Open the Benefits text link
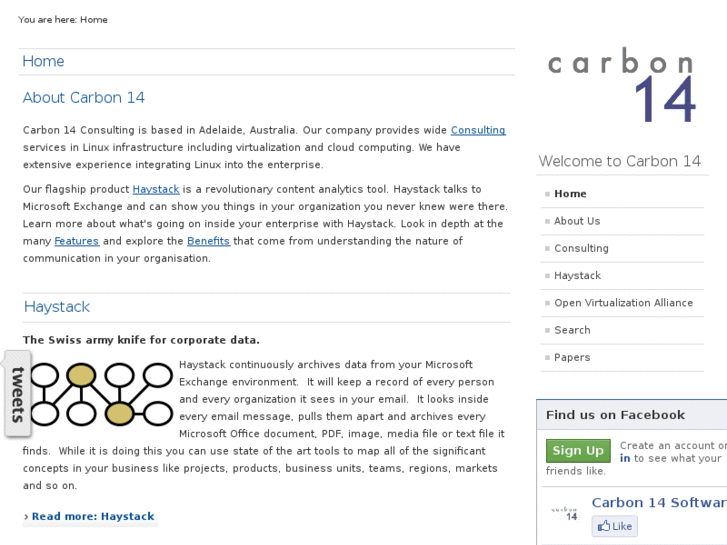Viewport: 727px width, 545px height. point(208,241)
